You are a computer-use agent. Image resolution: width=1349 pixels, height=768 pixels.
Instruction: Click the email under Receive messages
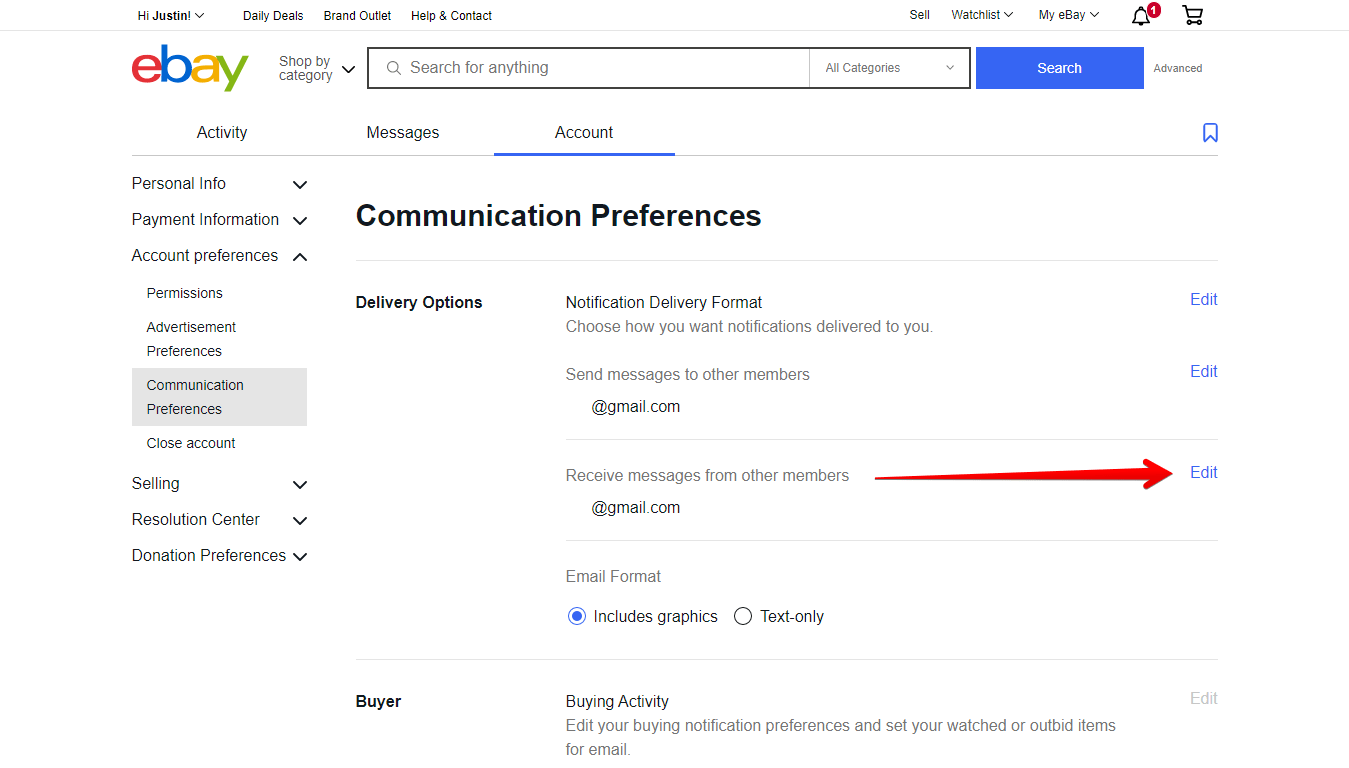click(x=636, y=508)
